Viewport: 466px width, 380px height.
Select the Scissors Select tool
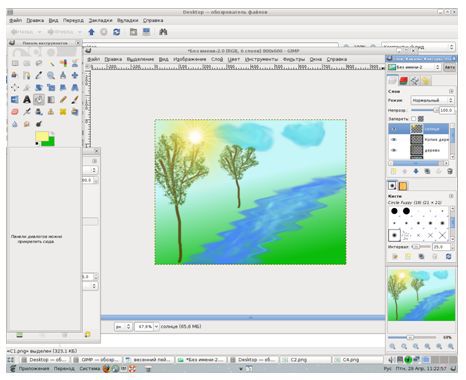(75, 63)
